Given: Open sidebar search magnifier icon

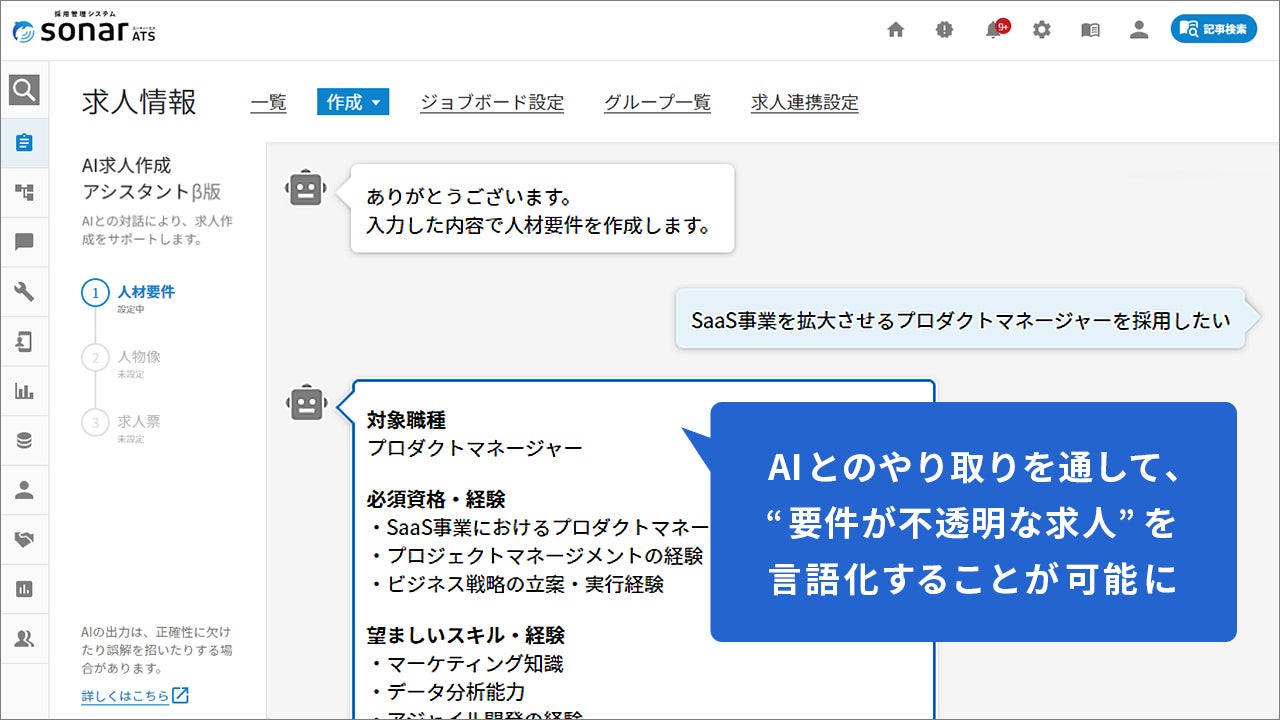Looking at the screenshot, I should click(24, 91).
